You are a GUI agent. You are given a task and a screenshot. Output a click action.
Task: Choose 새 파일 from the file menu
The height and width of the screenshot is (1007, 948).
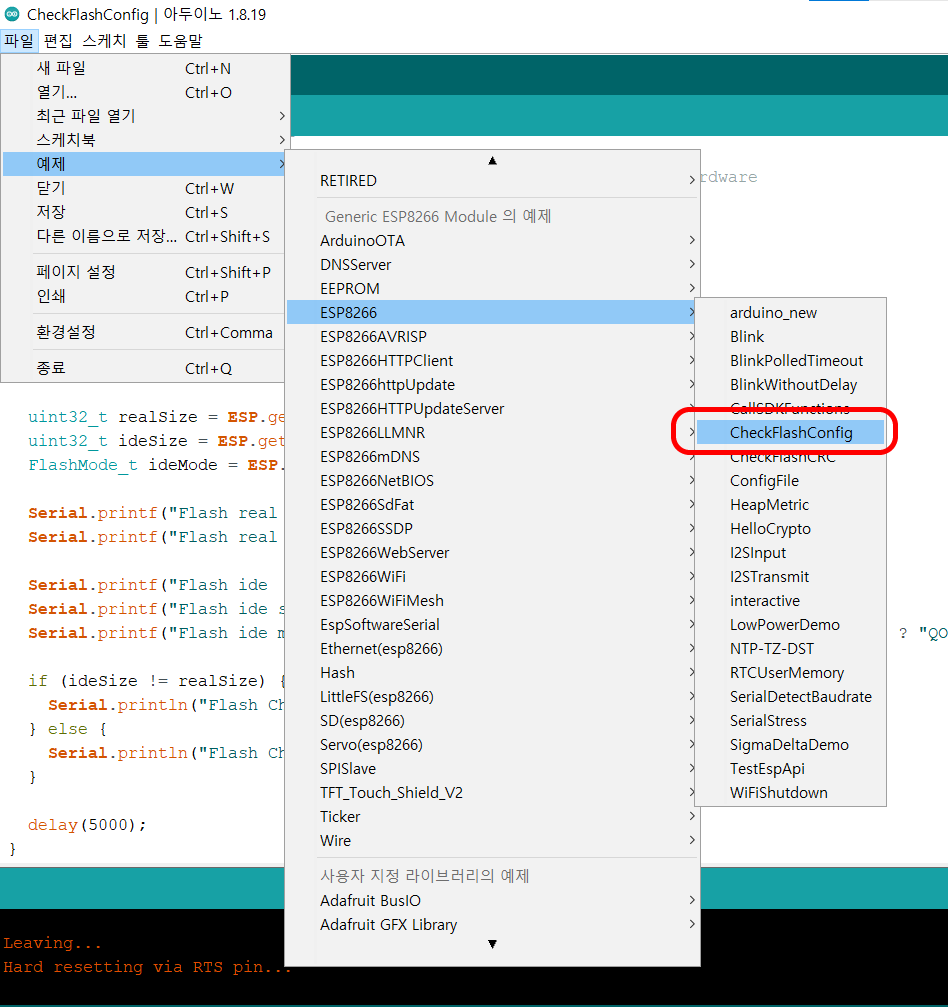[145, 68]
